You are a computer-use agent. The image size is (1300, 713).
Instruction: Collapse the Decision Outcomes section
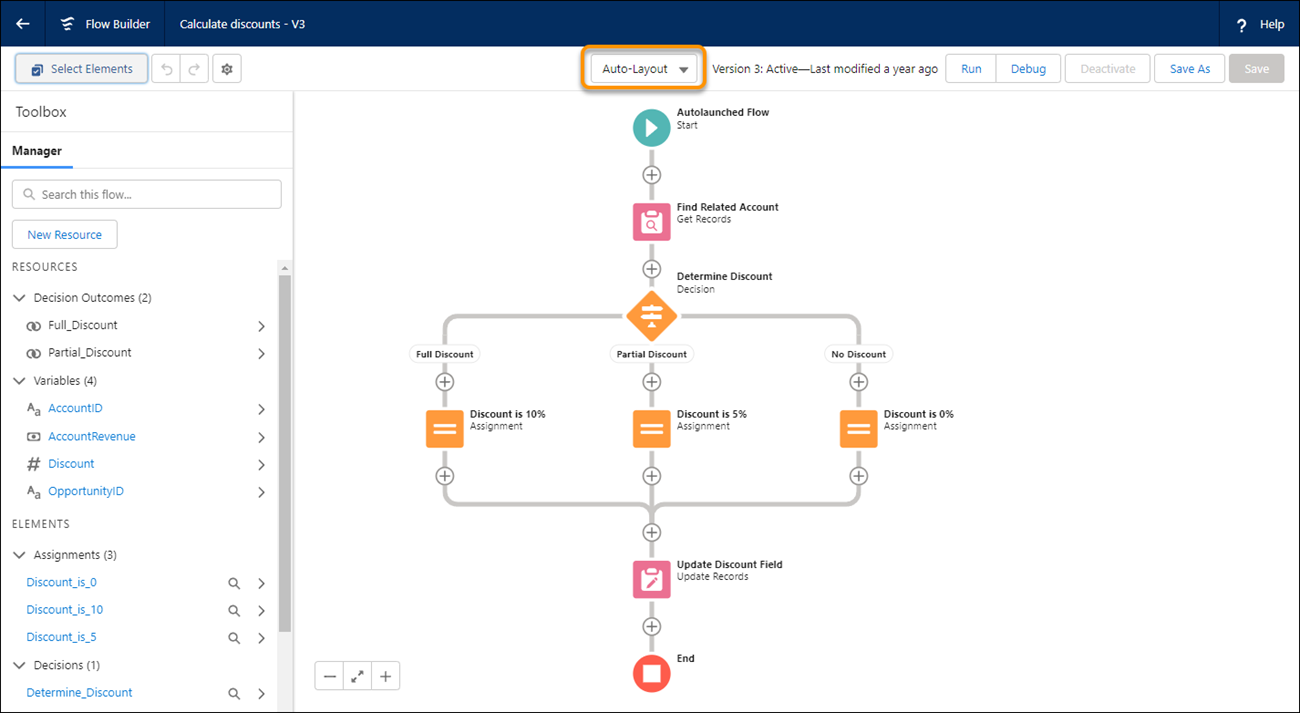[19, 298]
